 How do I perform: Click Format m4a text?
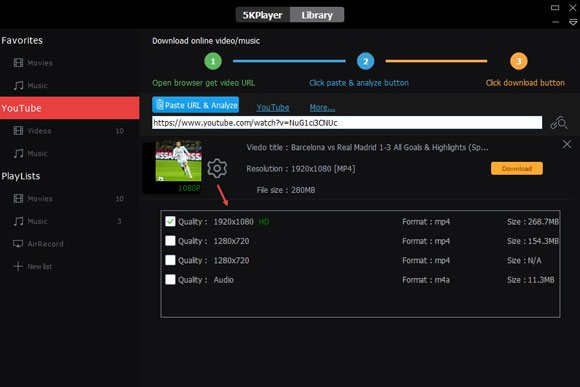pyautogui.click(x=426, y=280)
